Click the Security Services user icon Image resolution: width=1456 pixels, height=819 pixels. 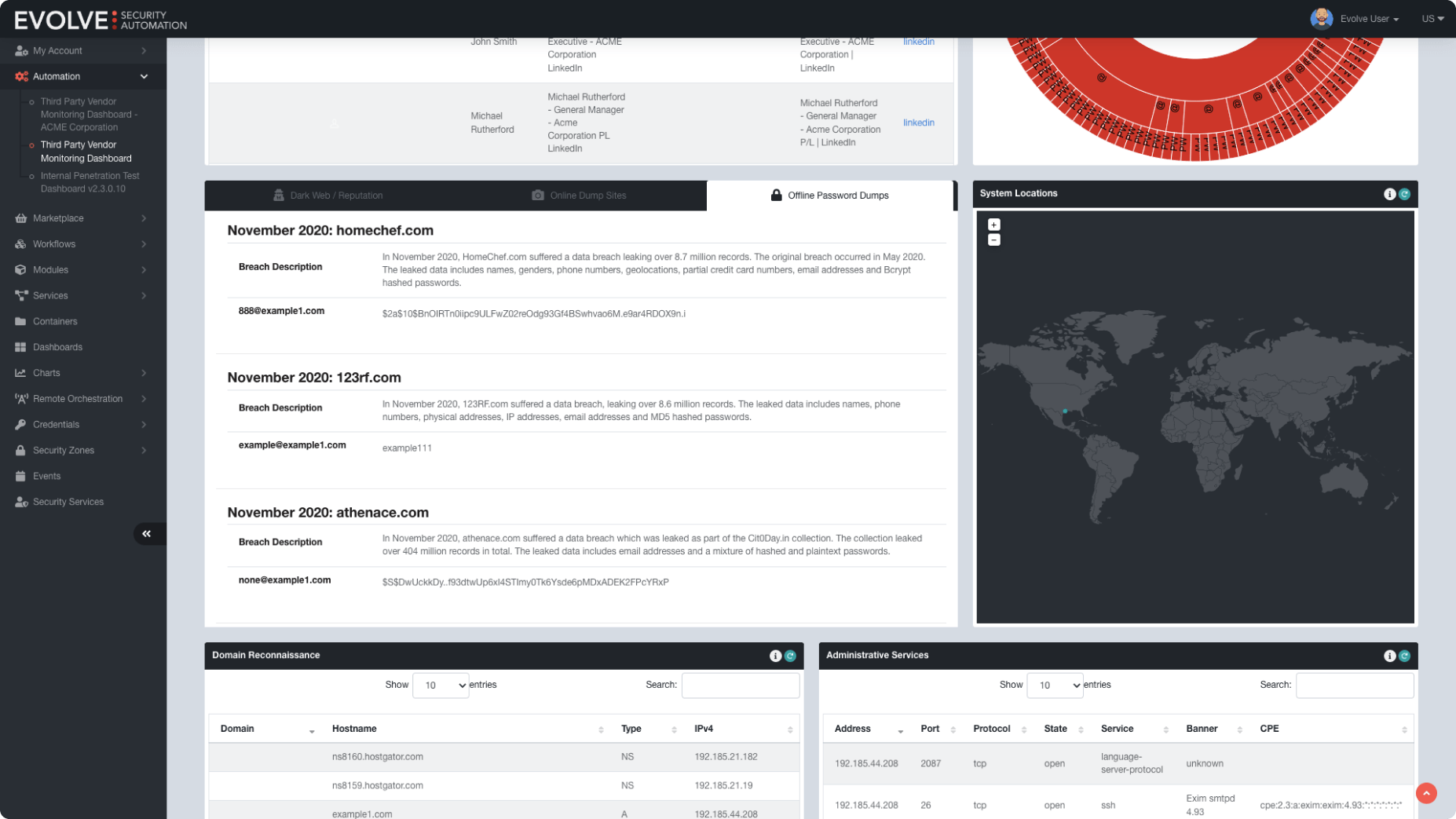(x=21, y=502)
